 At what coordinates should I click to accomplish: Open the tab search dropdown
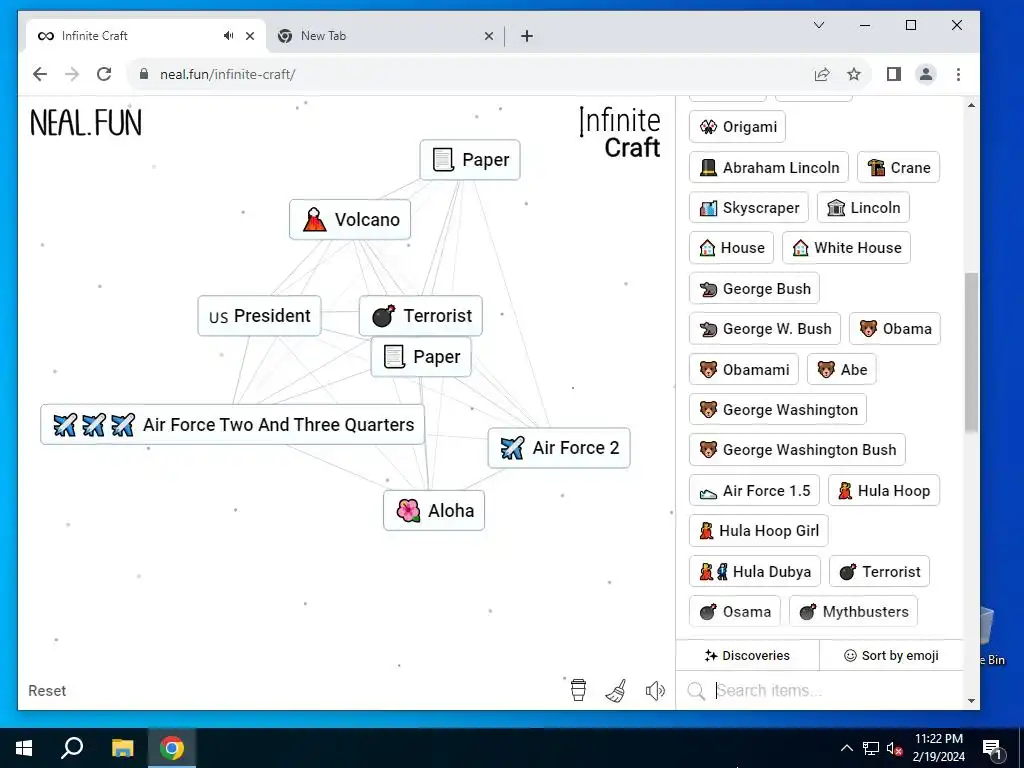[819, 25]
